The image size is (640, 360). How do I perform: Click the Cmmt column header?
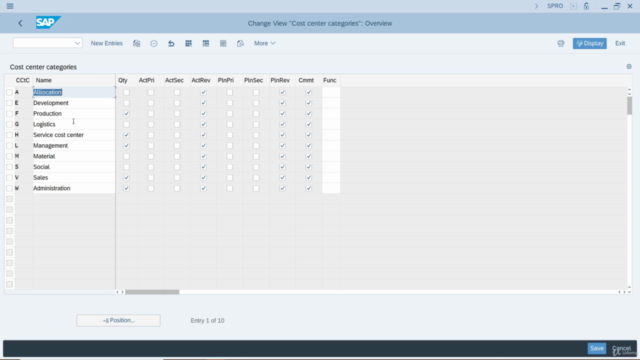click(x=308, y=80)
